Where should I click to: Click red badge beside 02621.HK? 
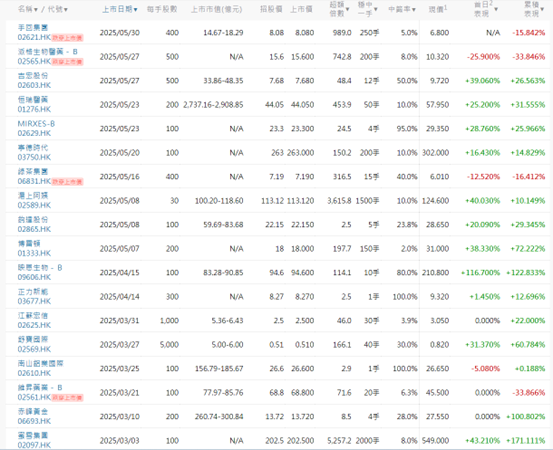67,38
